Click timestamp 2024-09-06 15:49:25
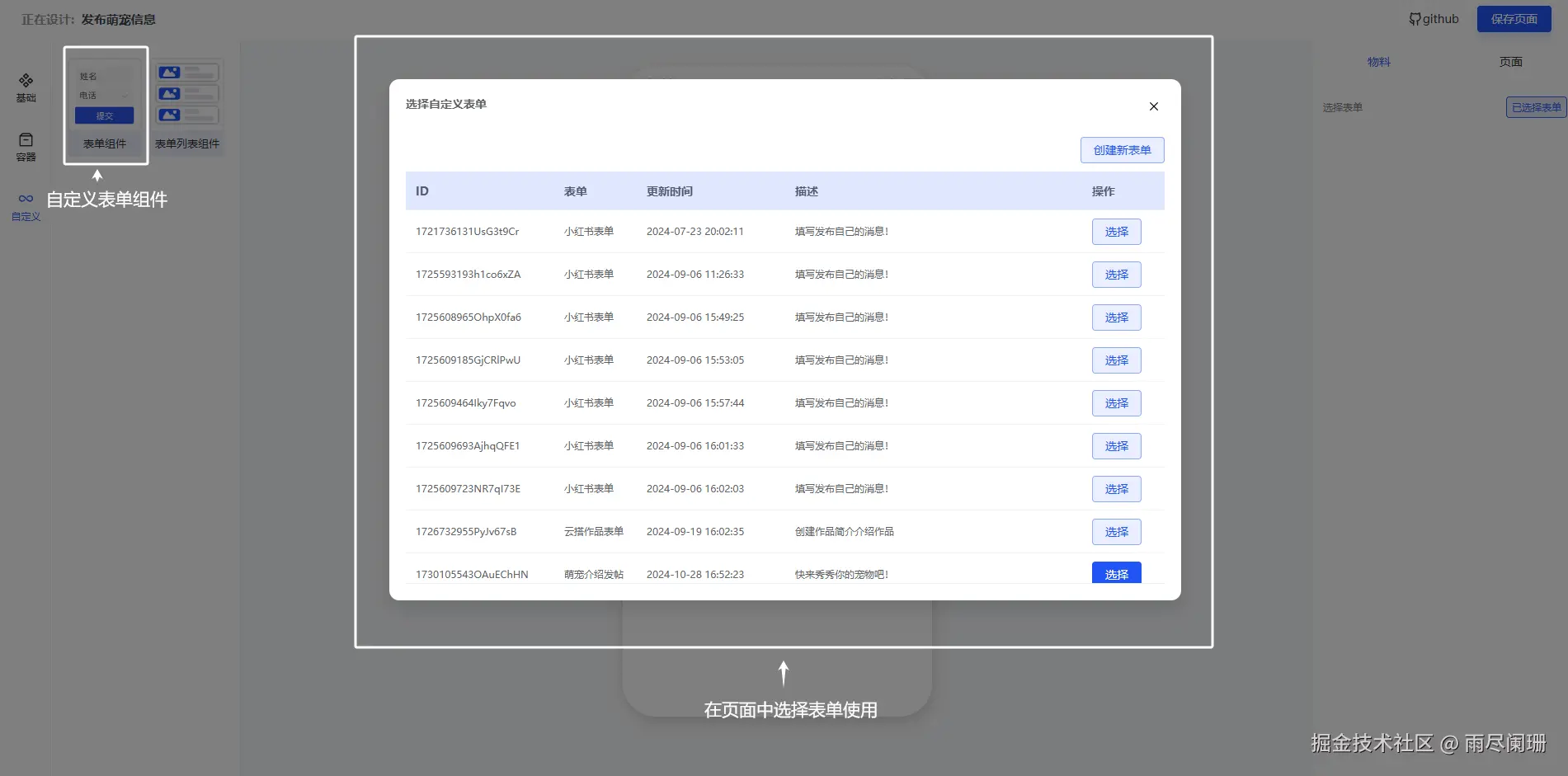Image resolution: width=1568 pixels, height=776 pixels. coord(695,317)
